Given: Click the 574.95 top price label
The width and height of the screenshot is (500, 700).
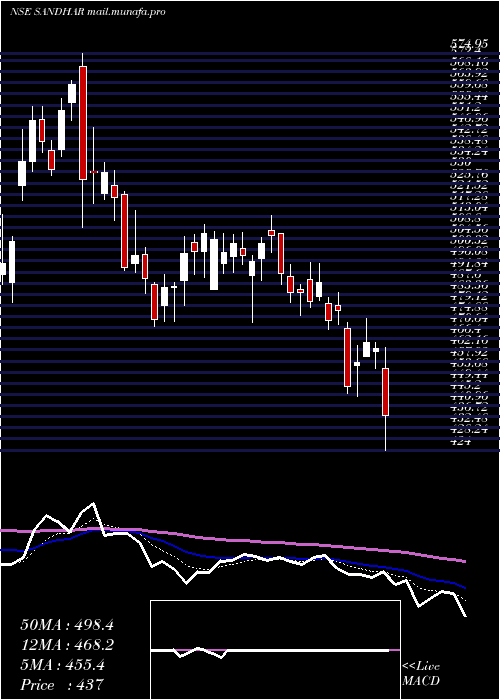Looking at the screenshot, I should pos(468,45).
